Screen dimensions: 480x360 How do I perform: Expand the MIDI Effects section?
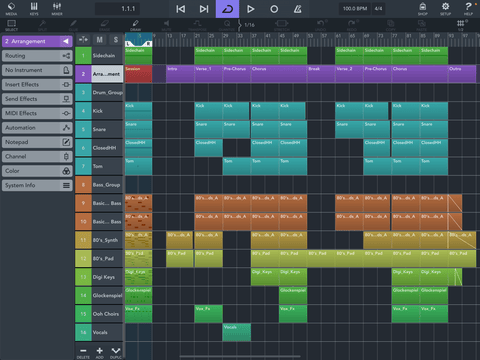coord(37,113)
